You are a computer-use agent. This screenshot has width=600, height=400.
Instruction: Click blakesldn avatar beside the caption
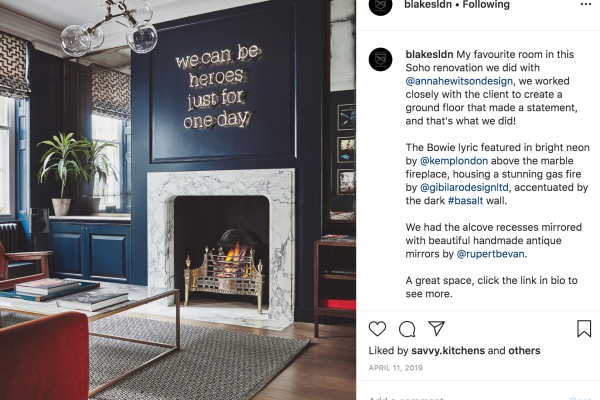click(x=380, y=59)
